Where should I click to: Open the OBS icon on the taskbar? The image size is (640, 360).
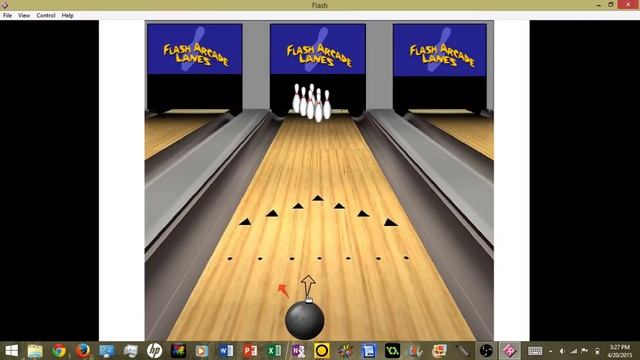(486, 351)
